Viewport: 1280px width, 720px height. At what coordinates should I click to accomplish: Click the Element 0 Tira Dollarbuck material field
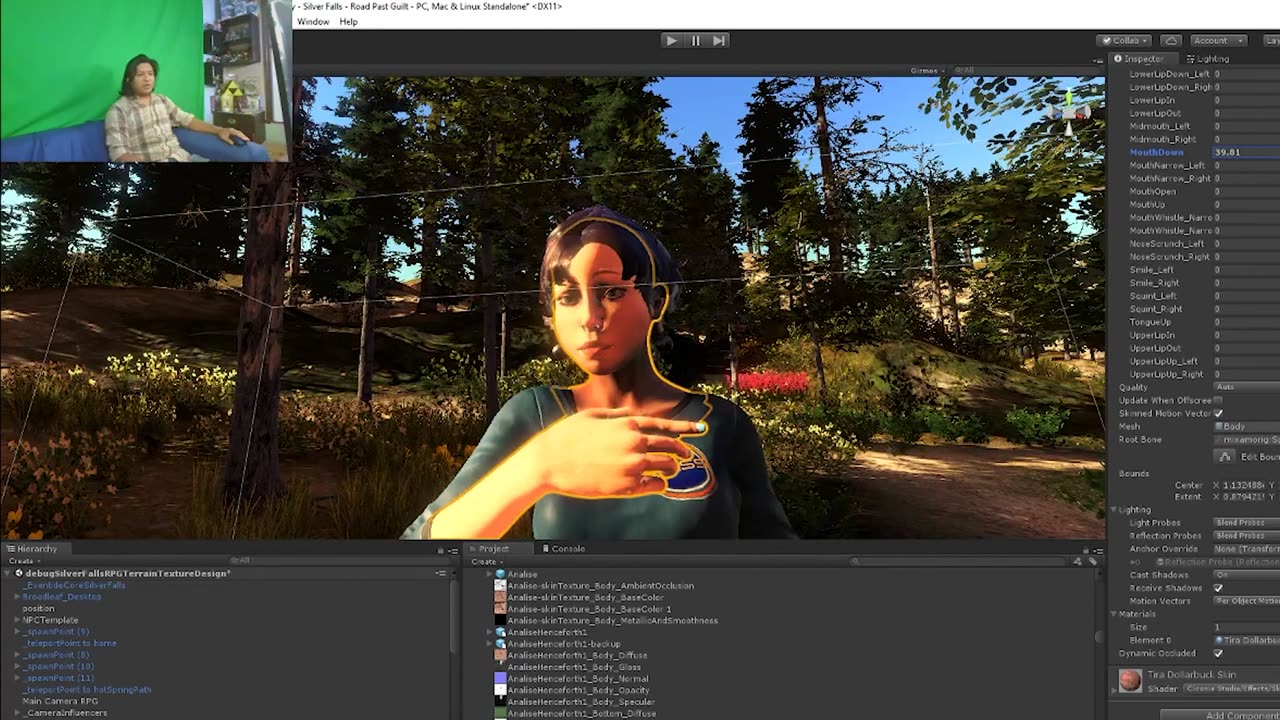[x=1247, y=640]
